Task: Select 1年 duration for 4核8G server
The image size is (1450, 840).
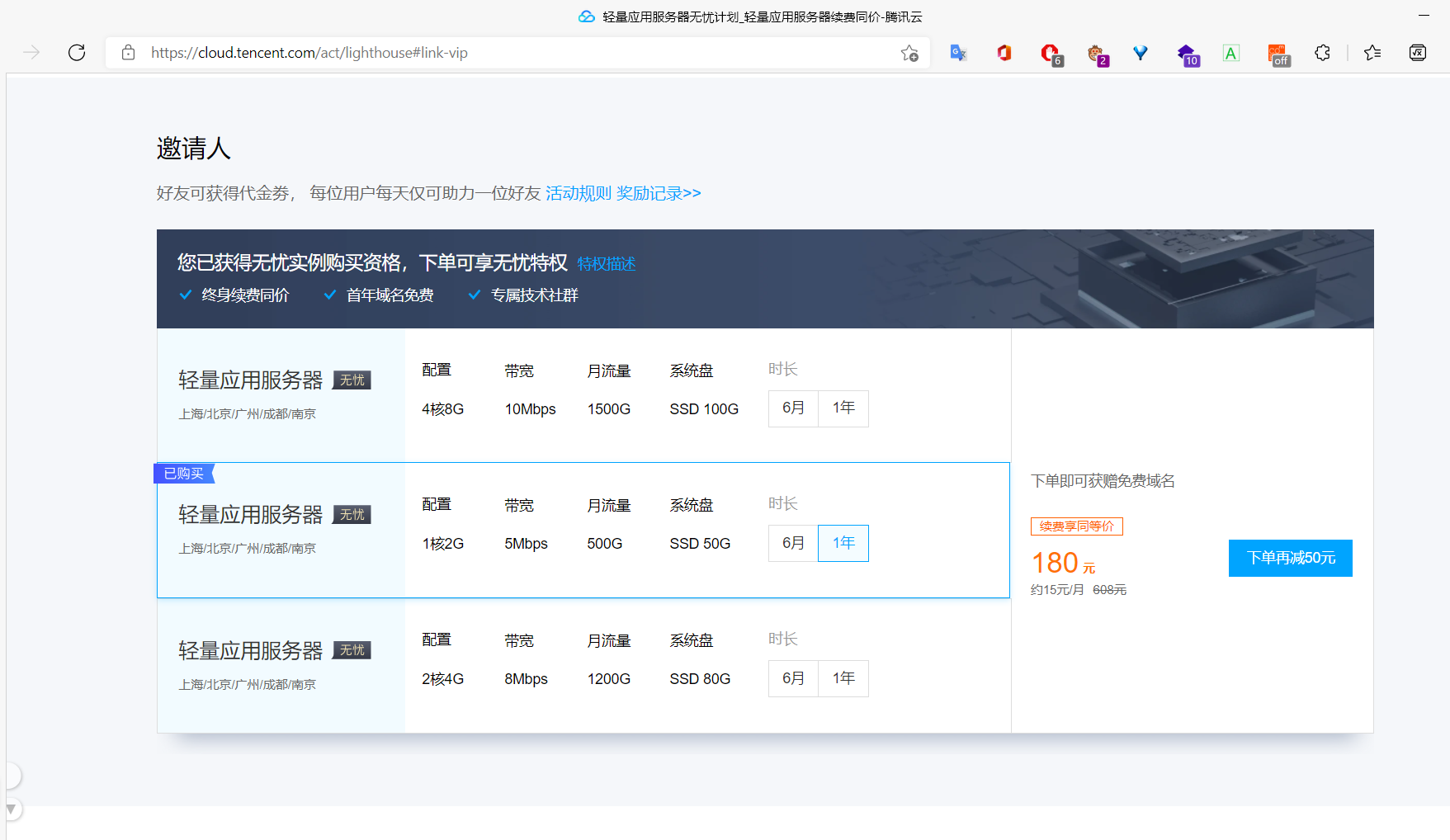Action: (843, 408)
